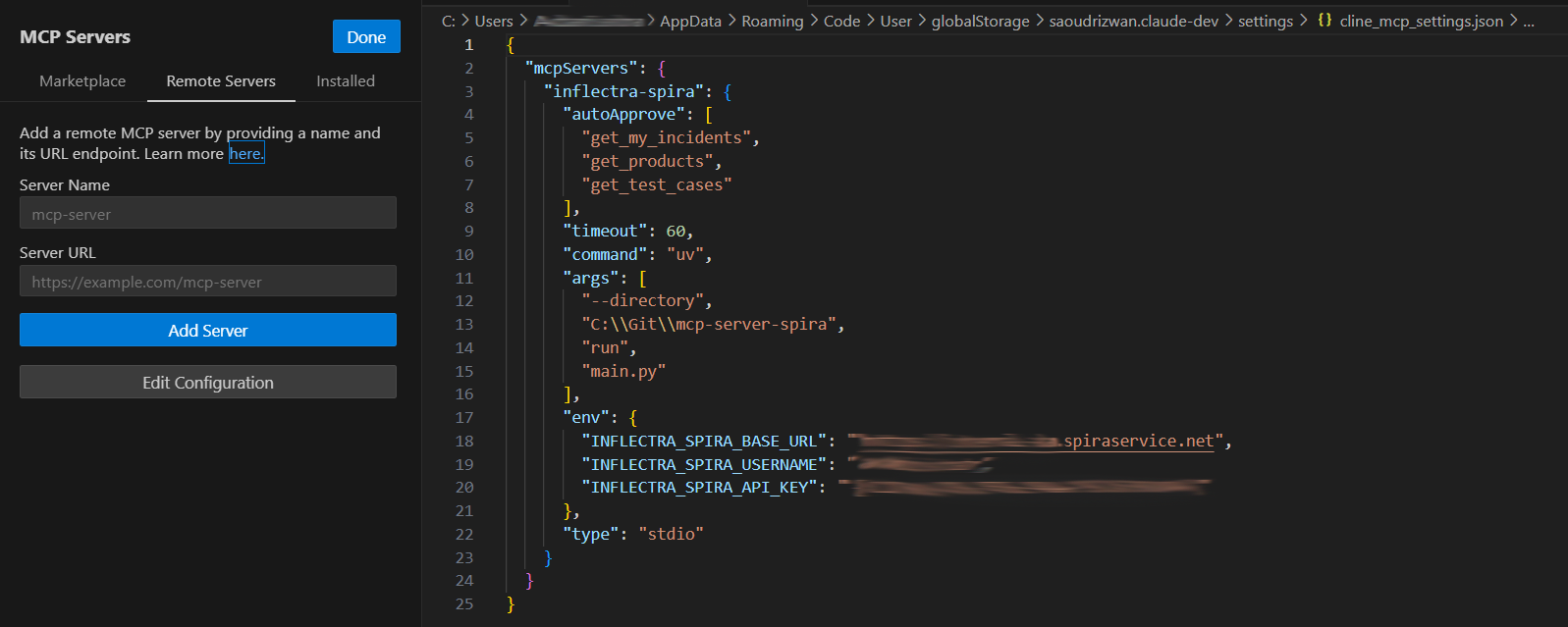Screen dimensions: 1568x627
Task: Select the Roaming breadcrumb folder
Action: [772, 22]
